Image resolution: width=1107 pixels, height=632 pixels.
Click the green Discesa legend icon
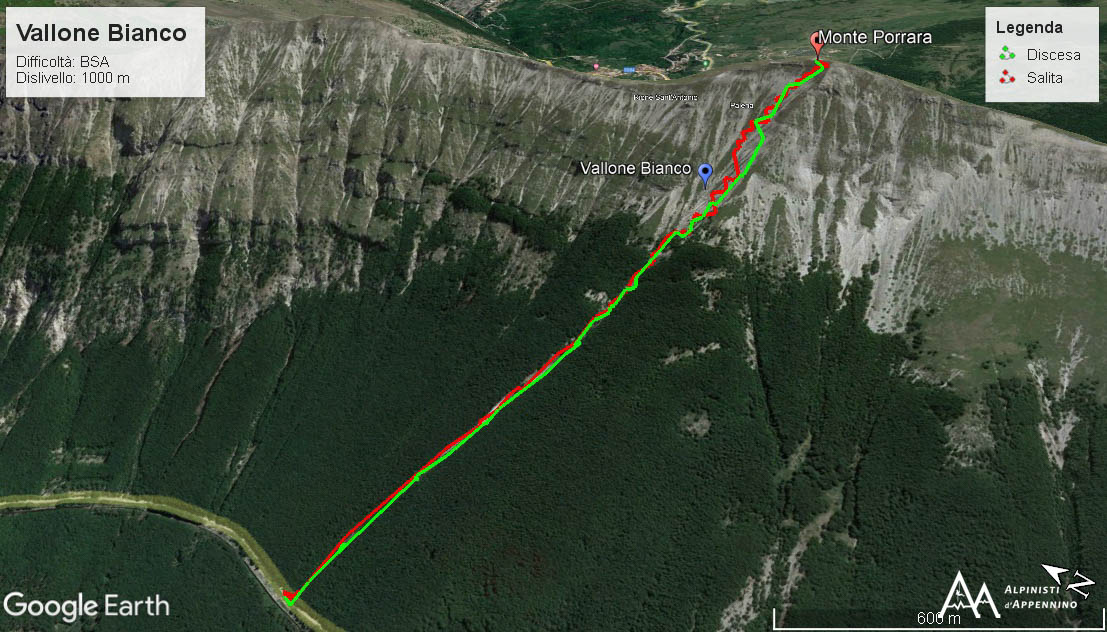(x=1007, y=54)
